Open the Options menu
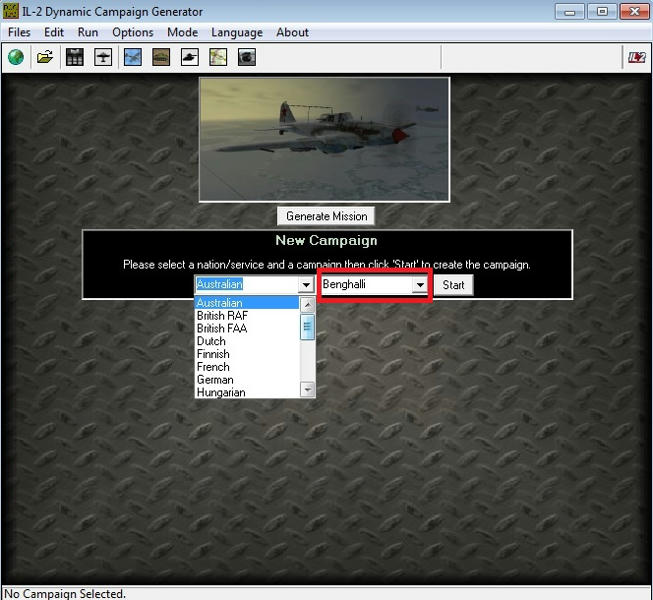Viewport: 653px width, 600px height. pos(133,32)
